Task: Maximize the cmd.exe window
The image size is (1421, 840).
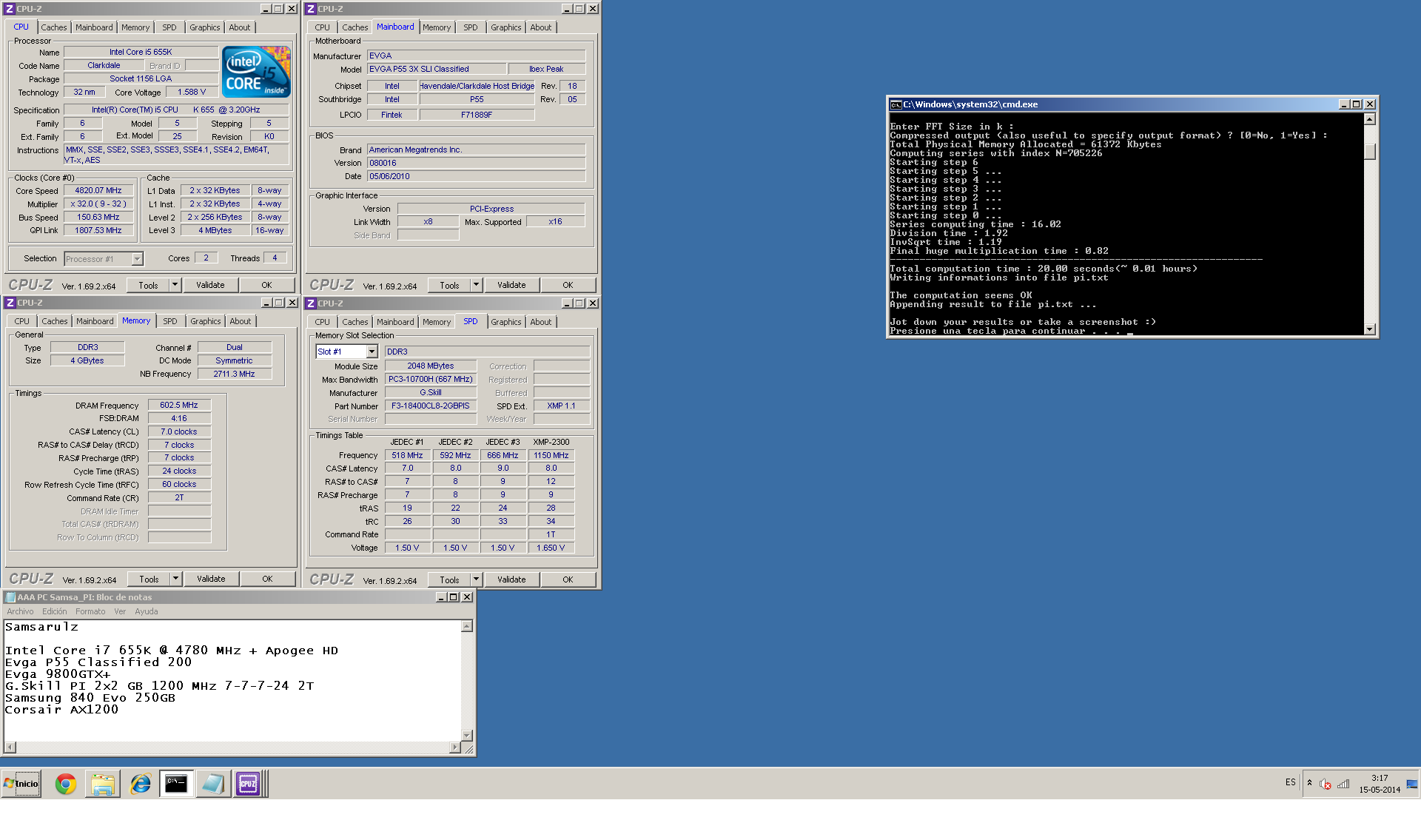Action: pyautogui.click(x=1357, y=104)
